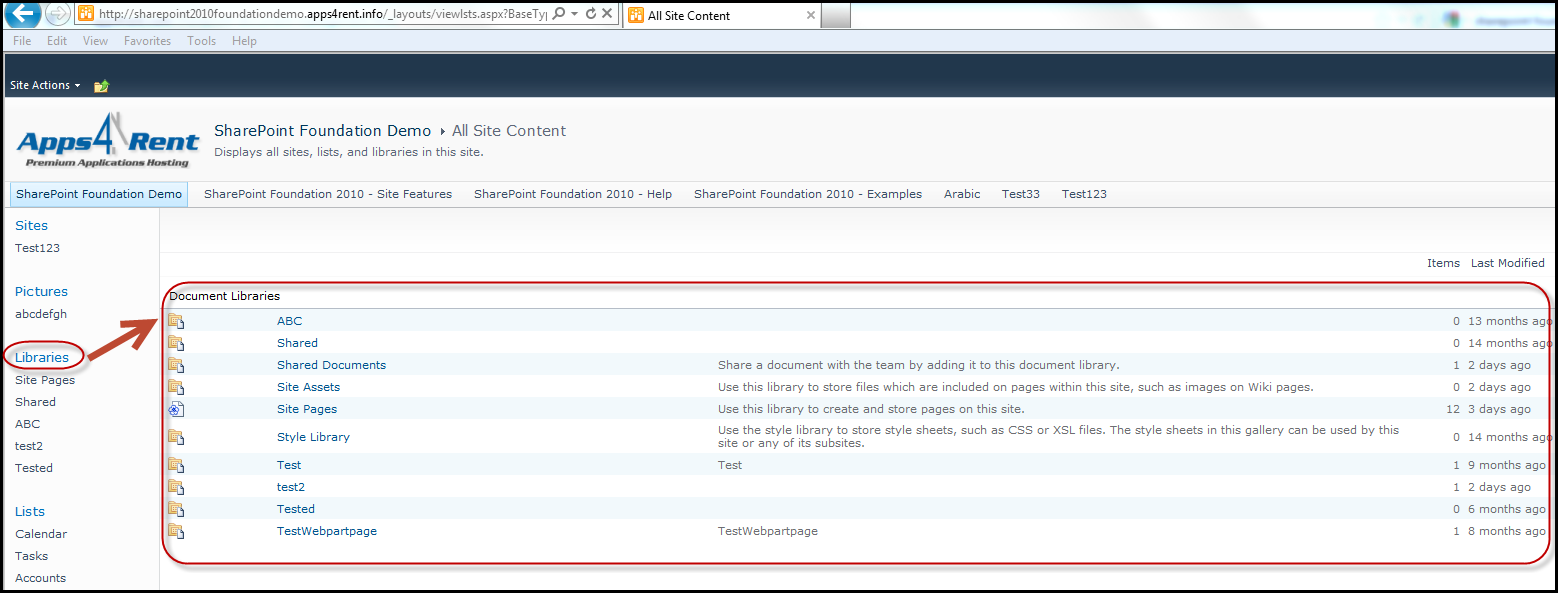Open the Shared Documents library link
Viewport: 1558px width, 593px height.
[x=331, y=365]
